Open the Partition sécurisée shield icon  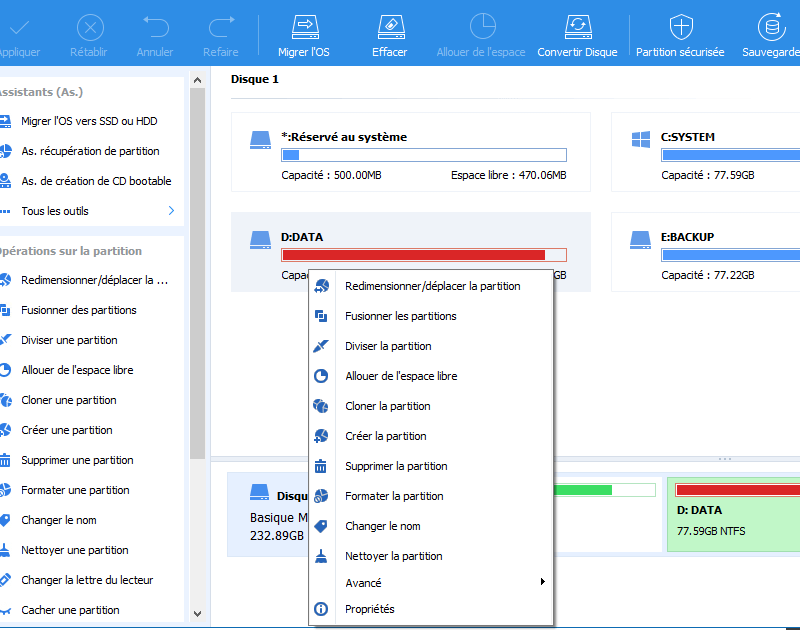pyautogui.click(x=681, y=27)
